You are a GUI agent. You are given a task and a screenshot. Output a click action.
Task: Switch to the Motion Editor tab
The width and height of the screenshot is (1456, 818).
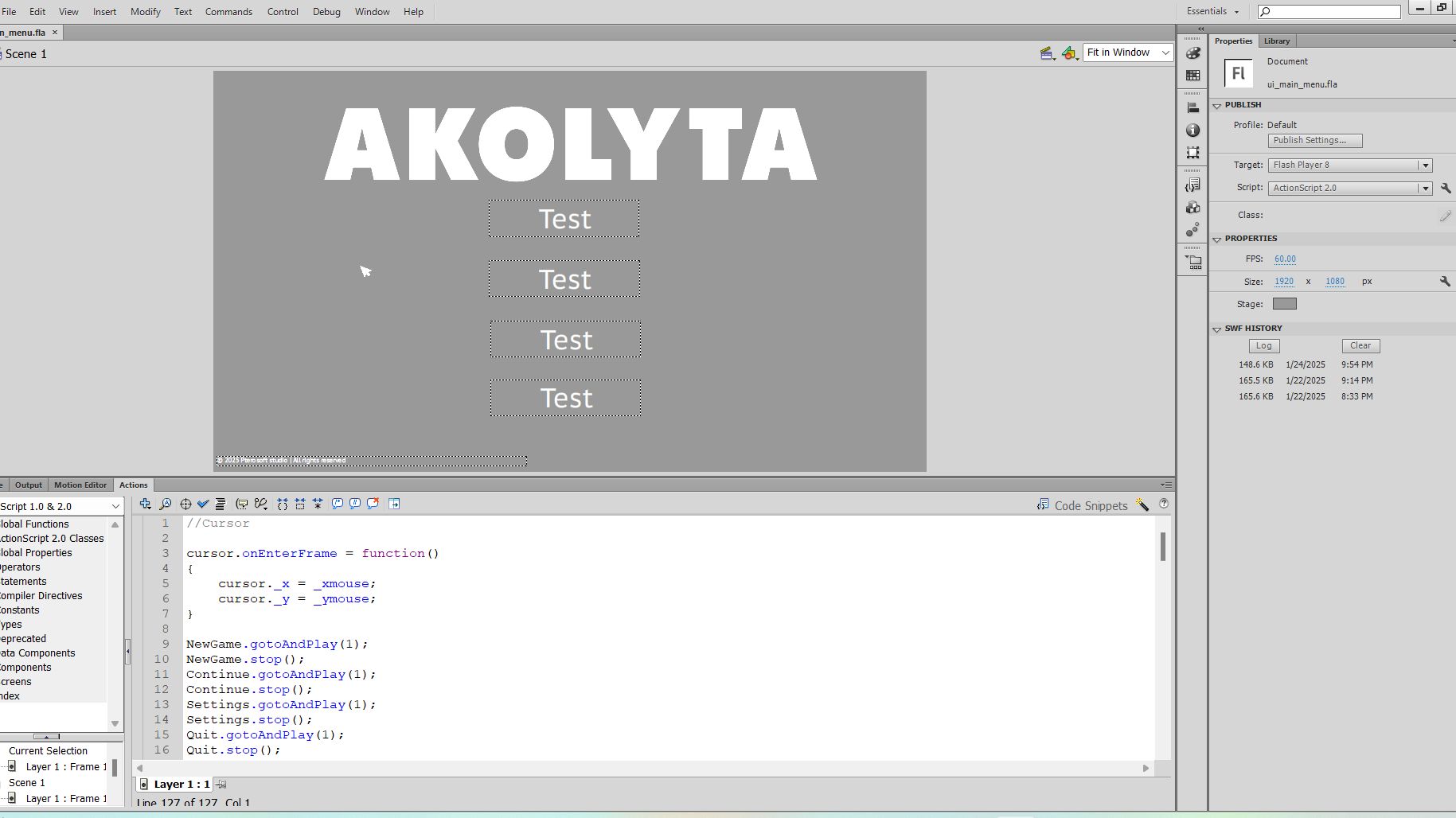pyautogui.click(x=80, y=485)
